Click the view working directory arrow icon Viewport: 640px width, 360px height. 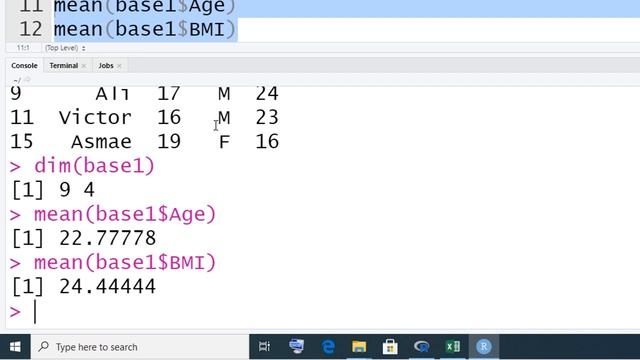click(27, 80)
